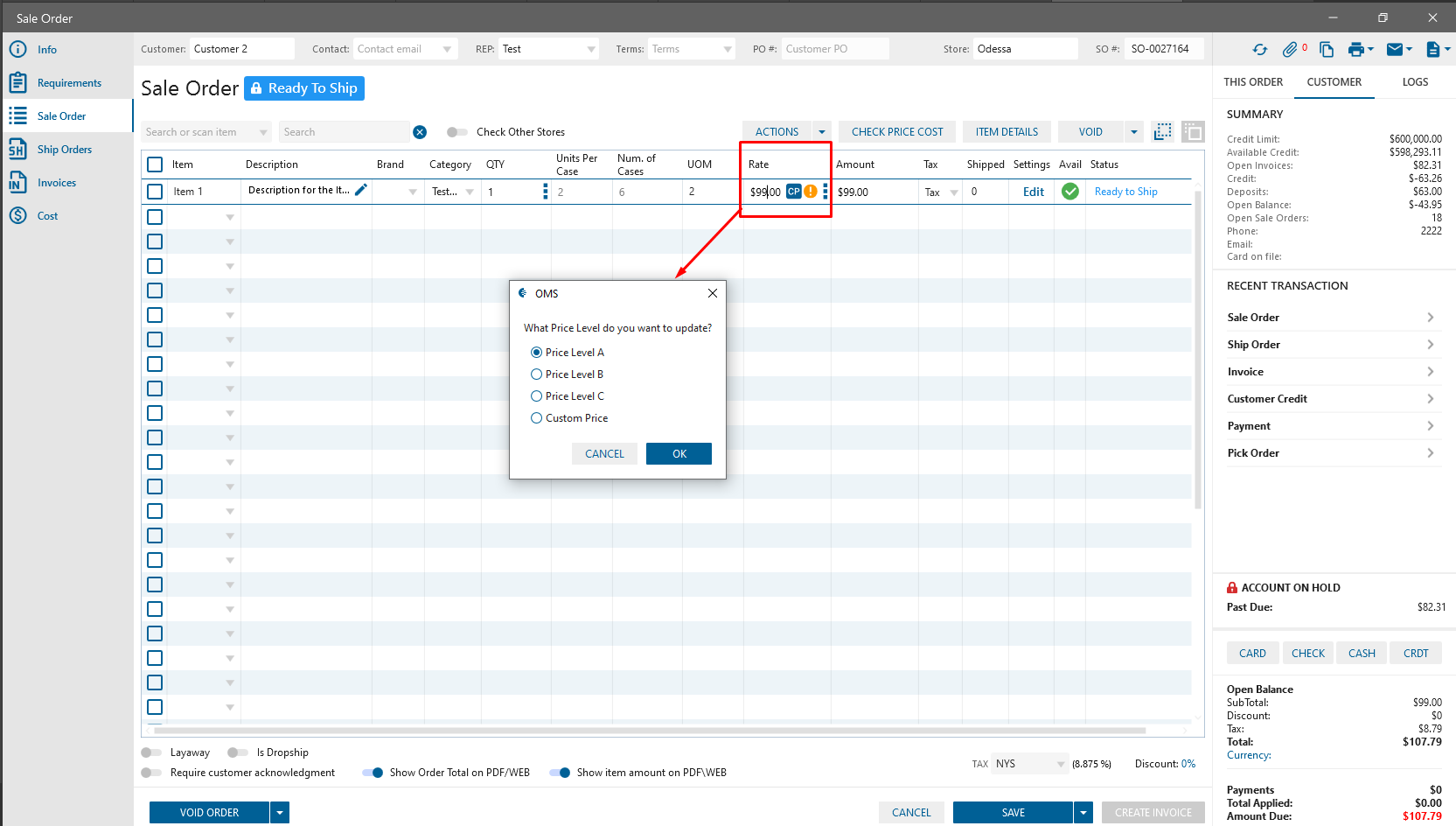The image size is (1456, 826).
Task: Open the REP dropdown
Action: 591,49
